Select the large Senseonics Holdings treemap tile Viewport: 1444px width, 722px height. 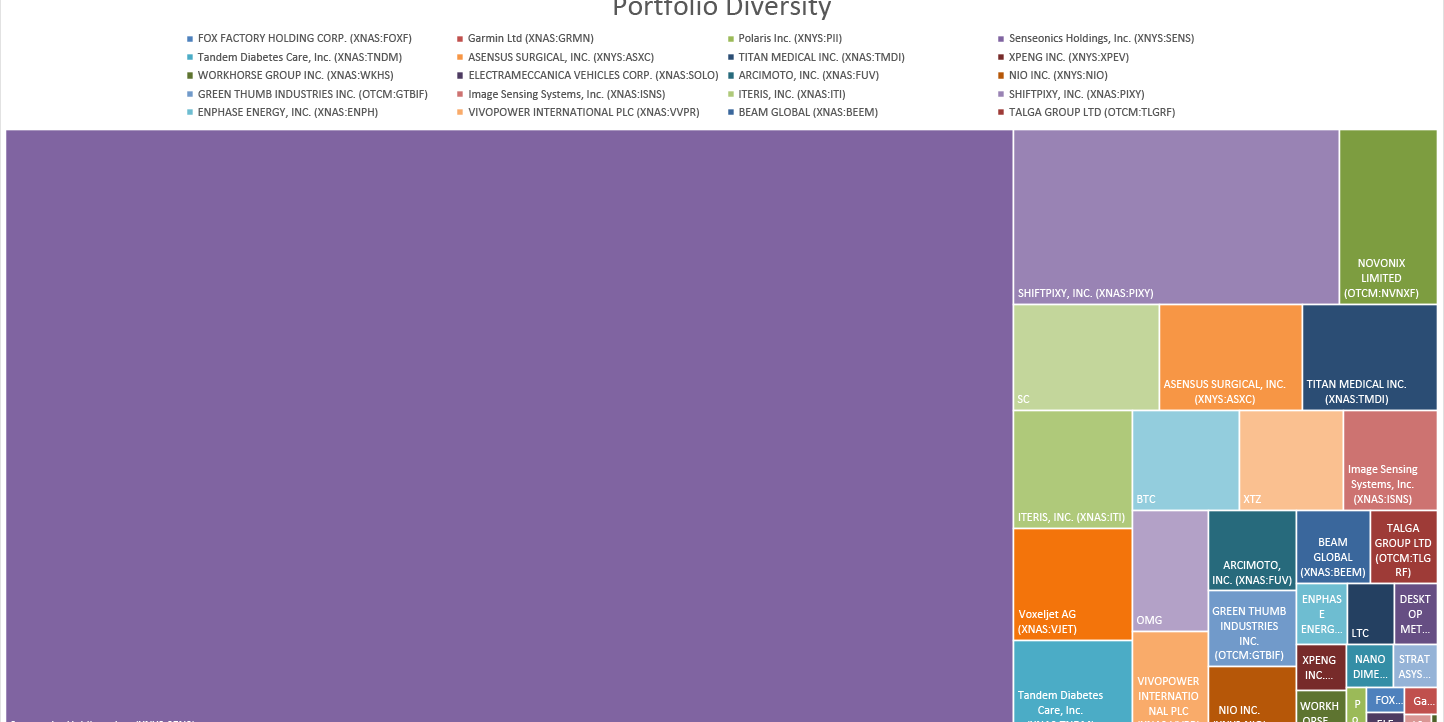click(x=509, y=425)
